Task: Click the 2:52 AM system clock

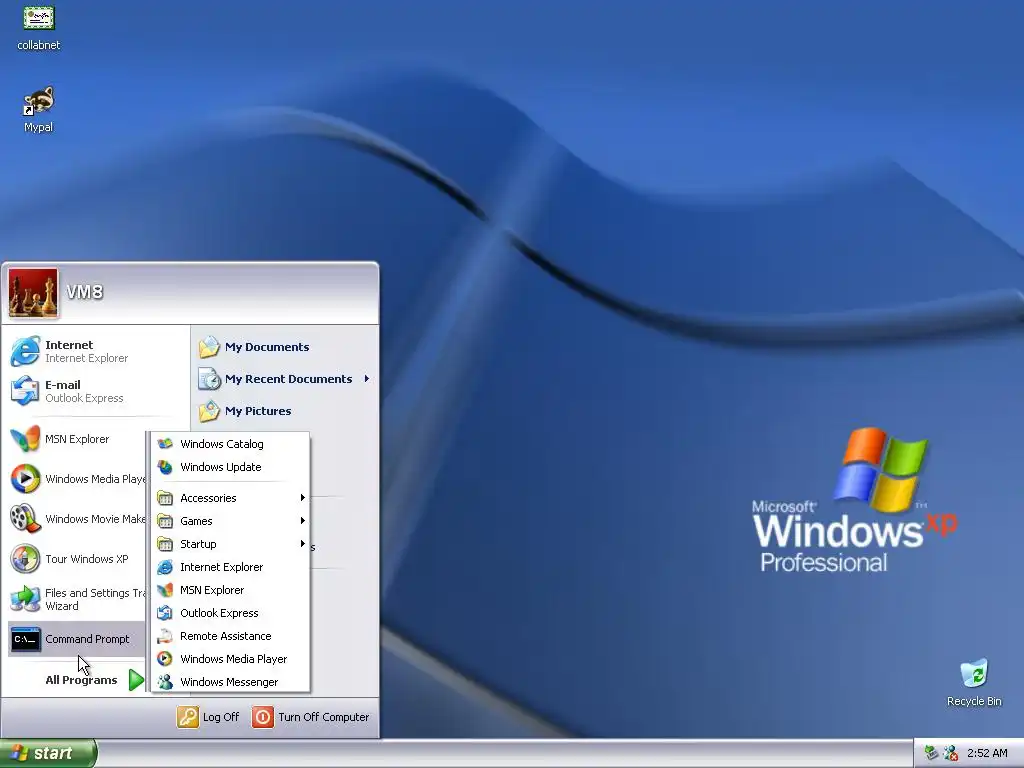Action: (x=987, y=753)
